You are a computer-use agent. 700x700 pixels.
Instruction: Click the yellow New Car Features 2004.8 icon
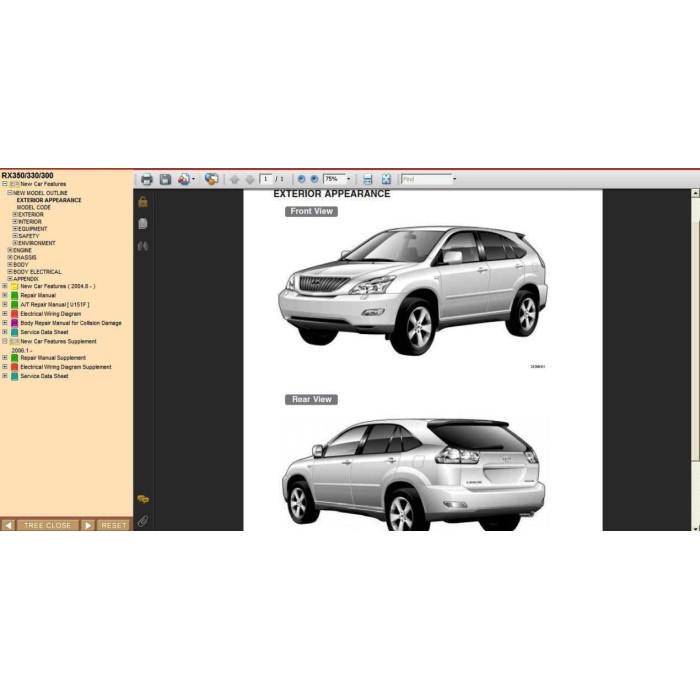14,286
